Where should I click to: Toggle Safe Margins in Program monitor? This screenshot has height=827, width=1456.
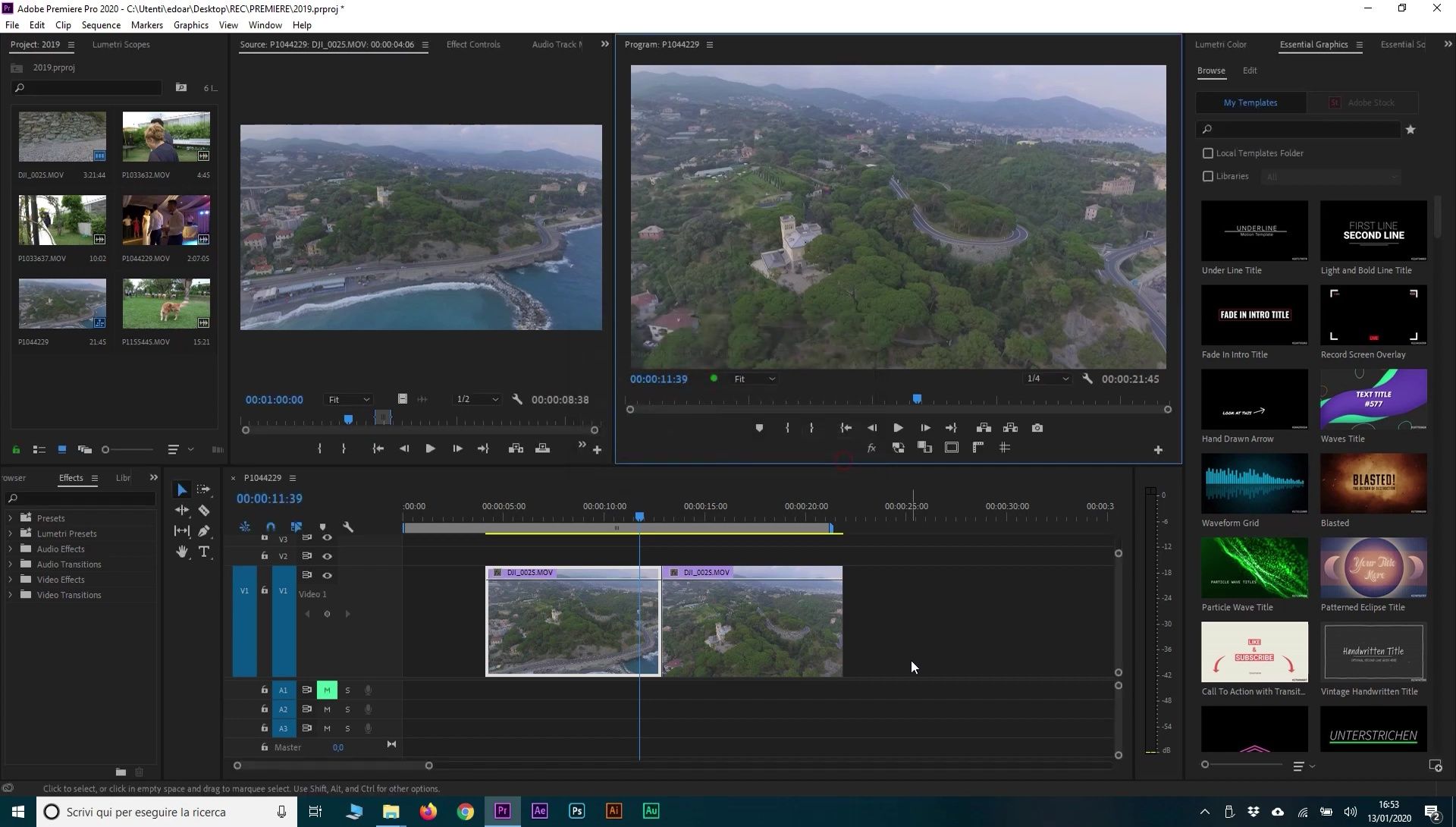(x=952, y=448)
